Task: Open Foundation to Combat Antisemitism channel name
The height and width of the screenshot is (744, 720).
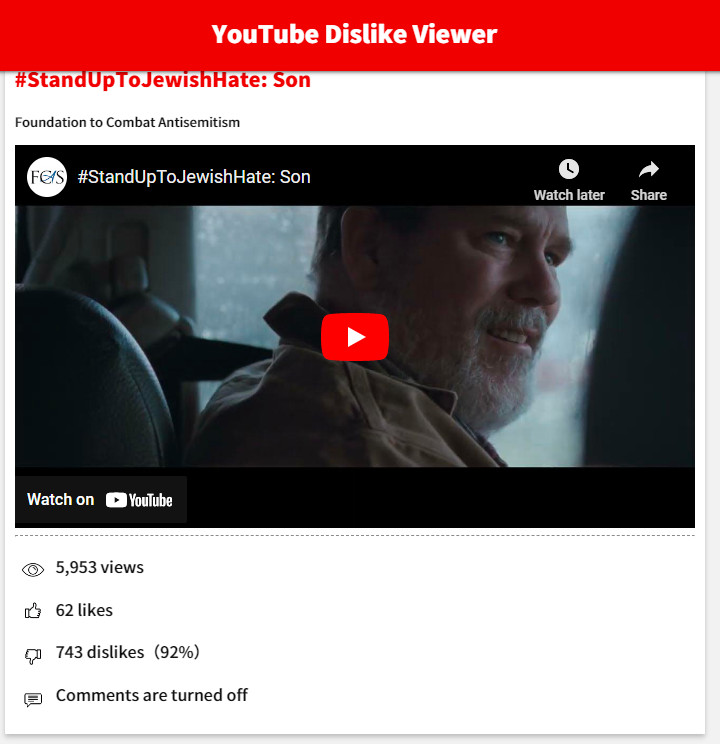Action: coord(127,122)
